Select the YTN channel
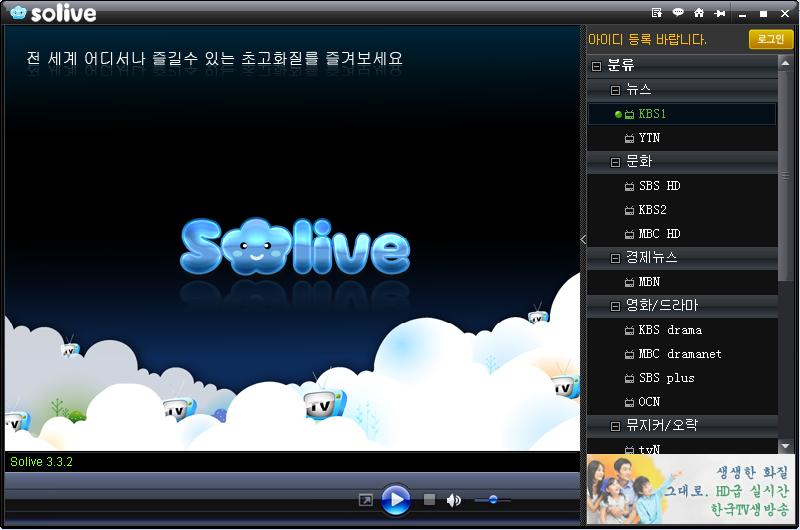 (682, 138)
